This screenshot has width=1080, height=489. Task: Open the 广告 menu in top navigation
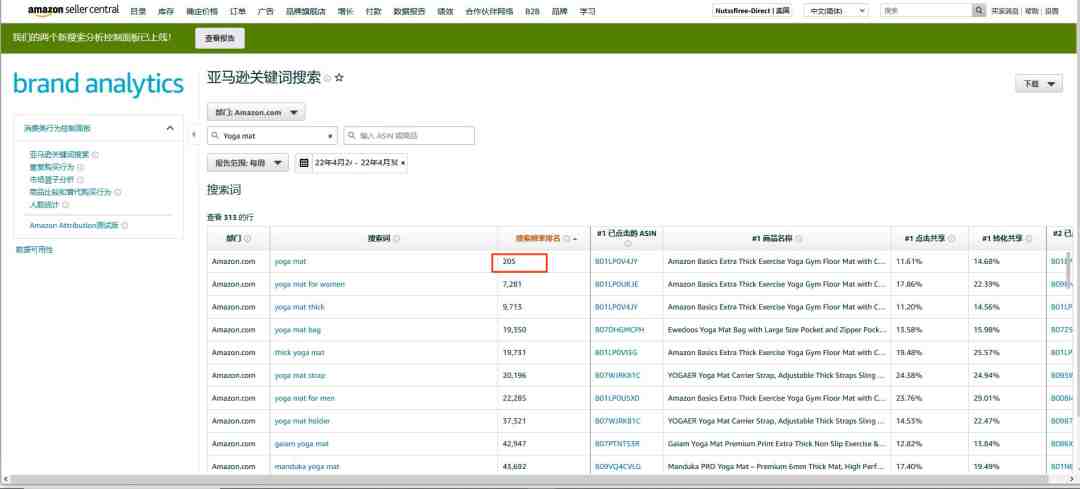tap(264, 12)
